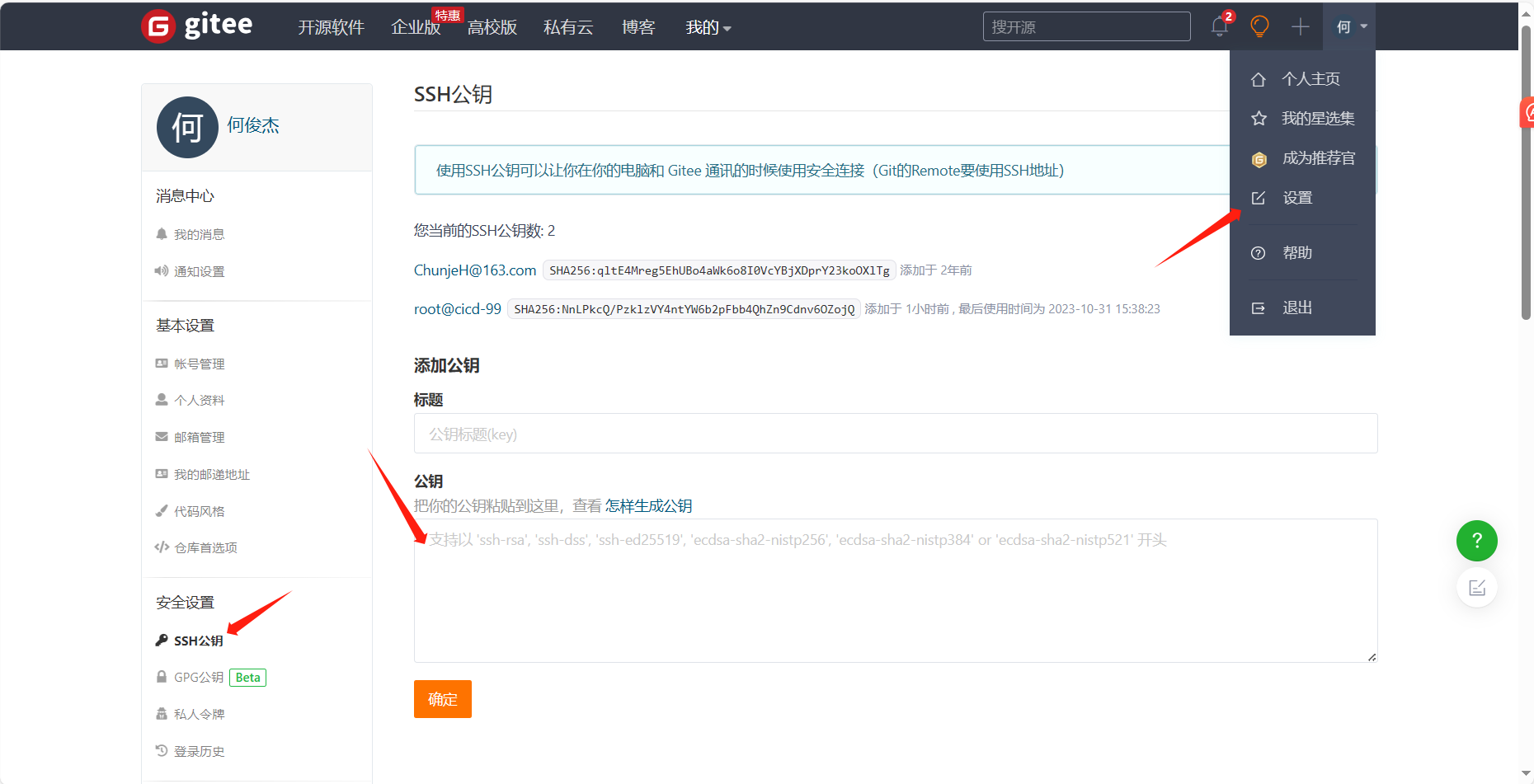The height and width of the screenshot is (784, 1534).
Task: Open 仓库首选项 in sidebar
Action: 205,548
